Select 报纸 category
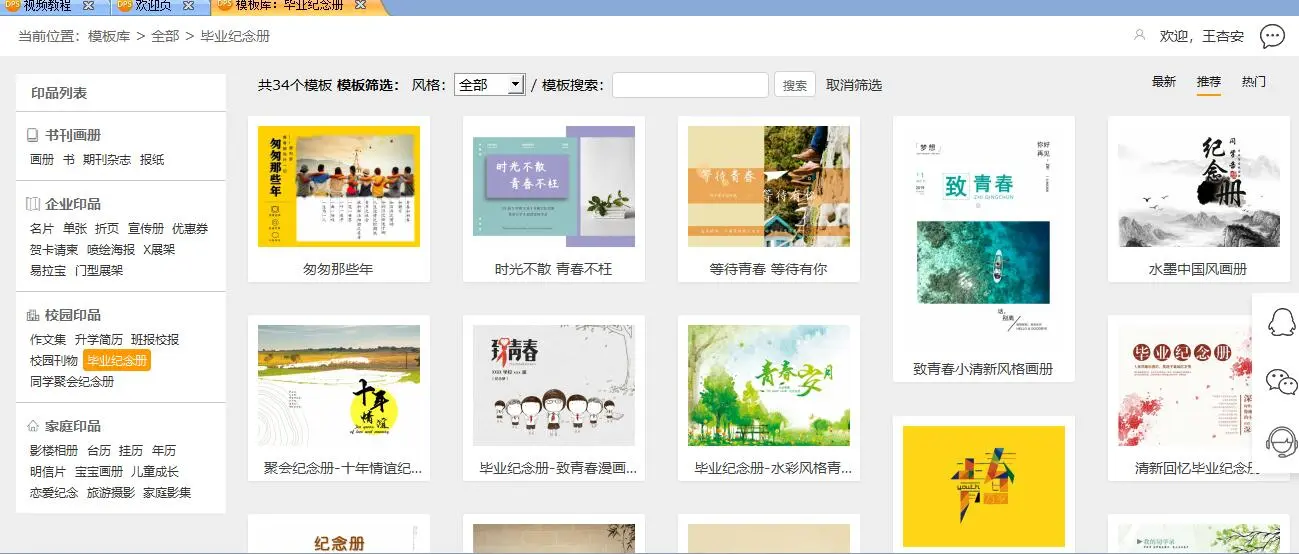This screenshot has width=1299, height=554. tap(152, 160)
